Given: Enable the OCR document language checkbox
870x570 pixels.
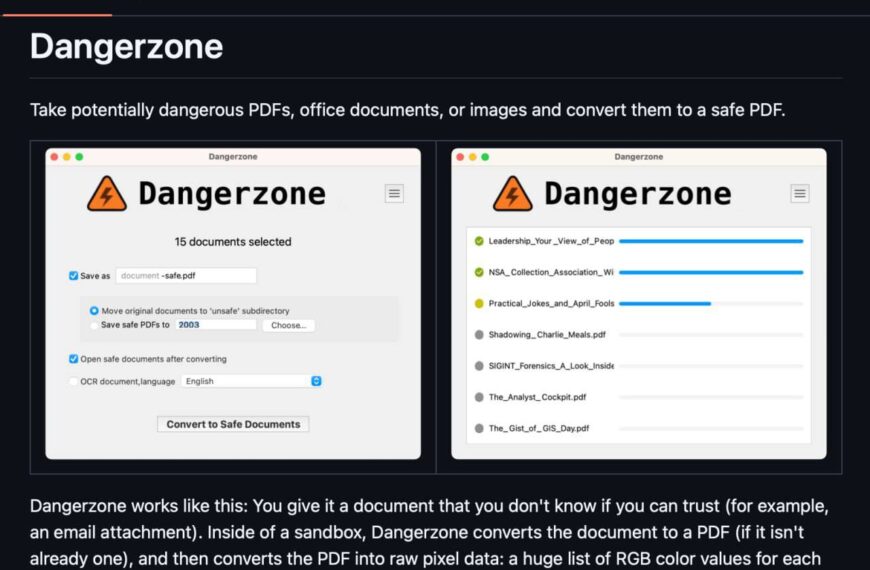Looking at the screenshot, I should [73, 381].
